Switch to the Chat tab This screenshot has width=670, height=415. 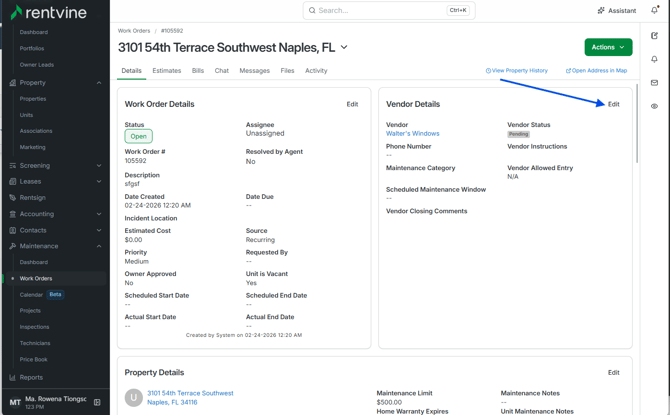[221, 71]
